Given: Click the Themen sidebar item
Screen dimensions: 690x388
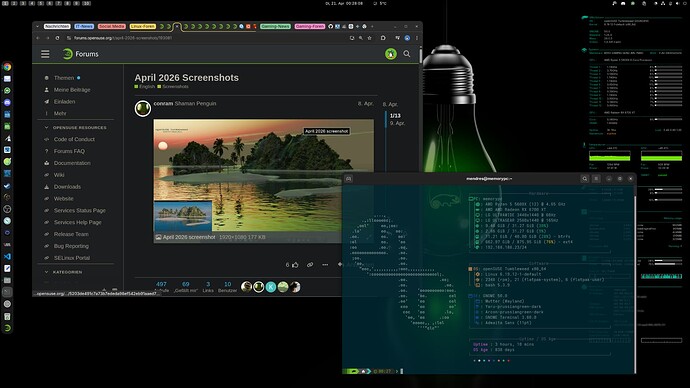Looking at the screenshot, I should 64,78.
